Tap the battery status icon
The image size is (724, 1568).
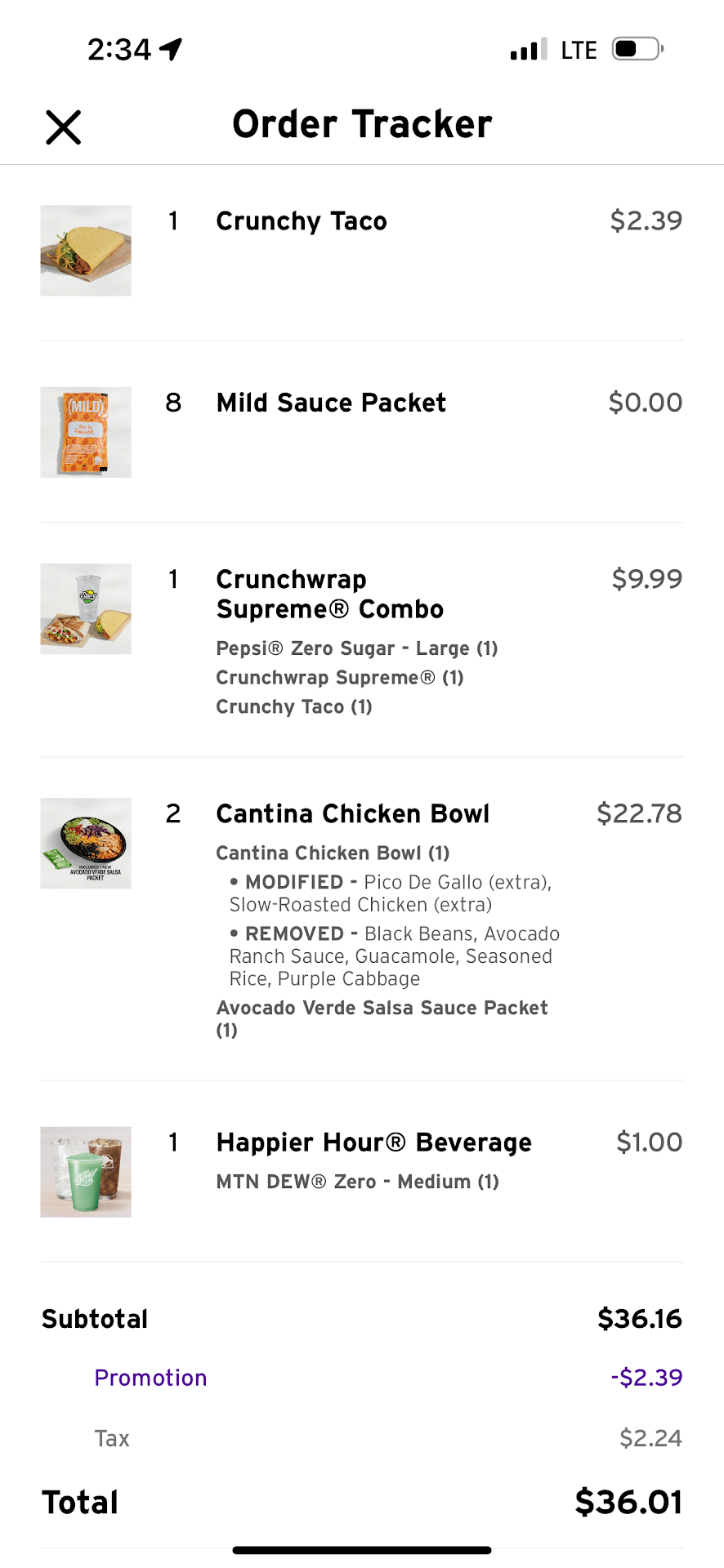click(x=638, y=49)
